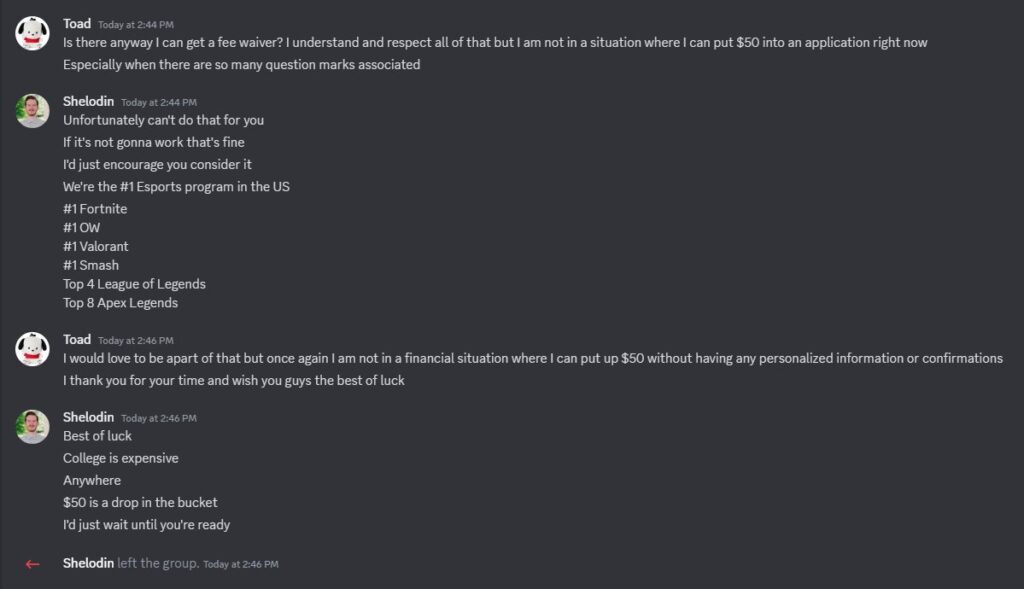Click Shelodin's avatar beside 'Best of luck'
This screenshot has height=589, width=1024.
tap(32, 427)
